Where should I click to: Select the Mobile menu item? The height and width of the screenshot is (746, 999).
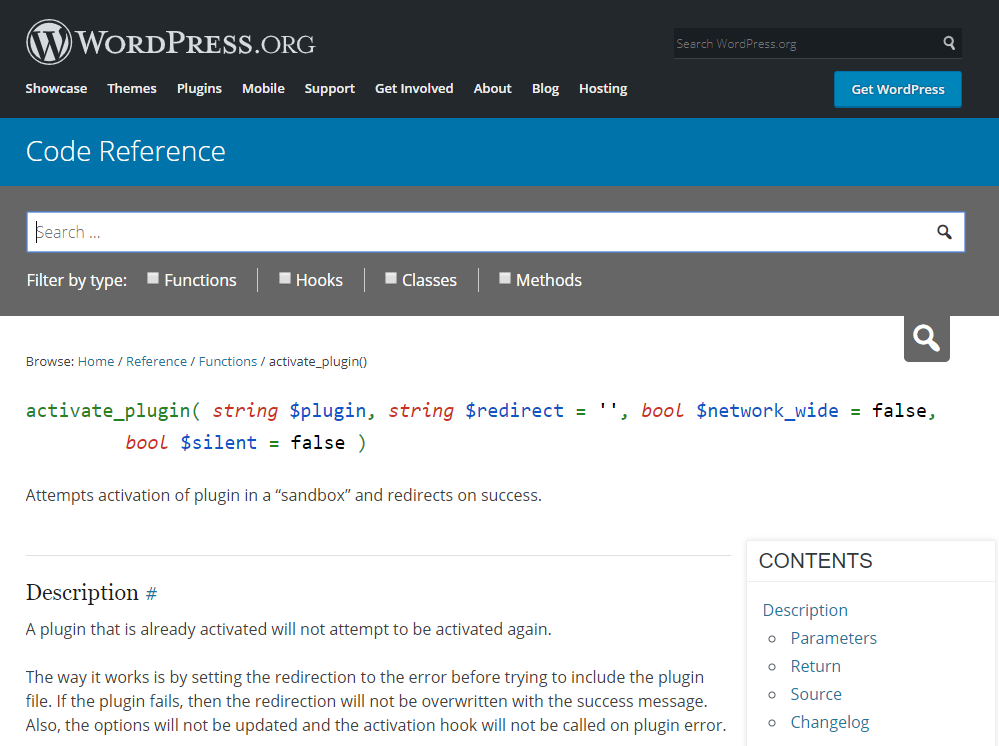[263, 89]
